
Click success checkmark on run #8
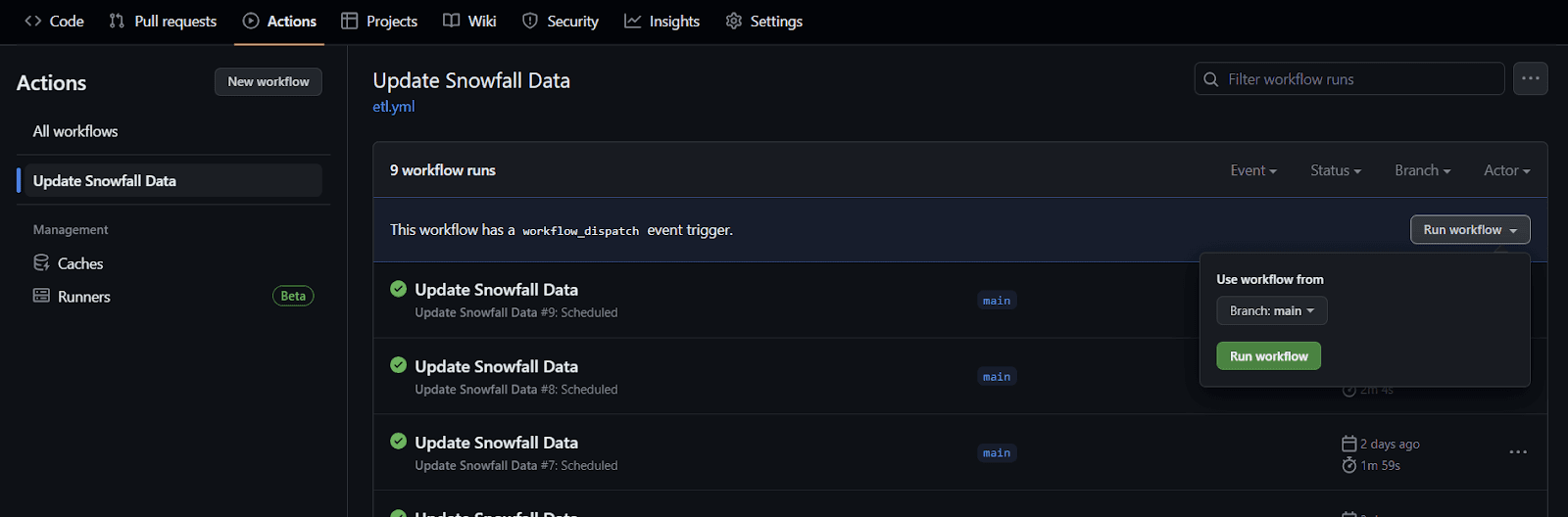tap(398, 365)
